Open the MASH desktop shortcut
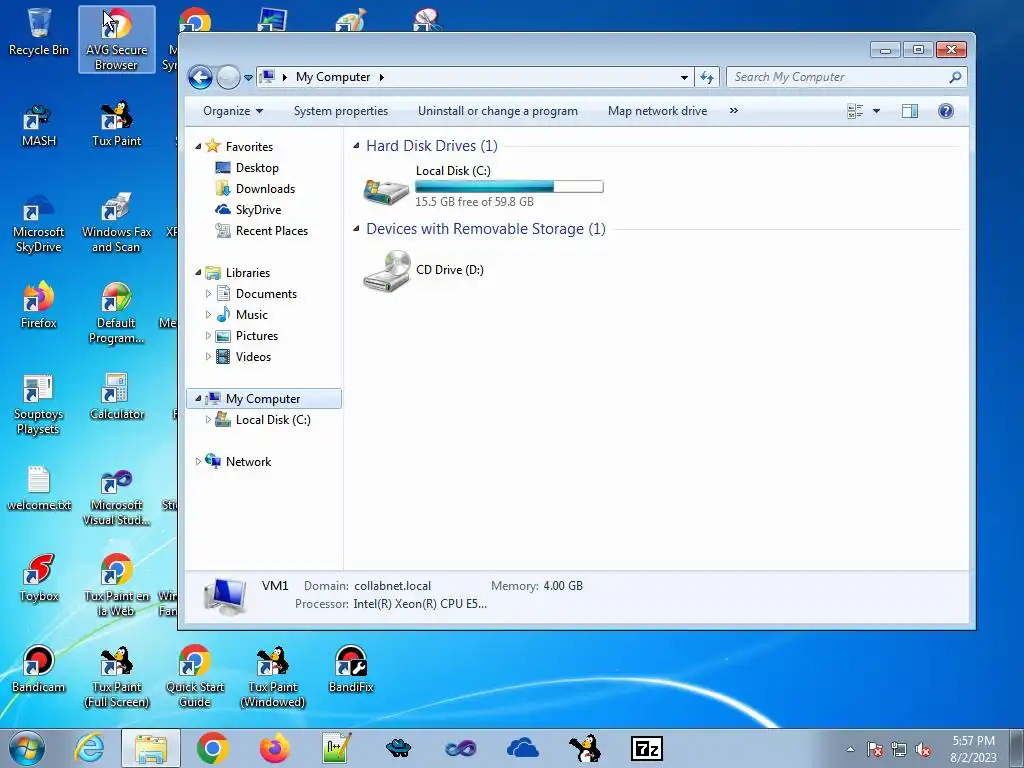1024x768 pixels. (x=39, y=125)
